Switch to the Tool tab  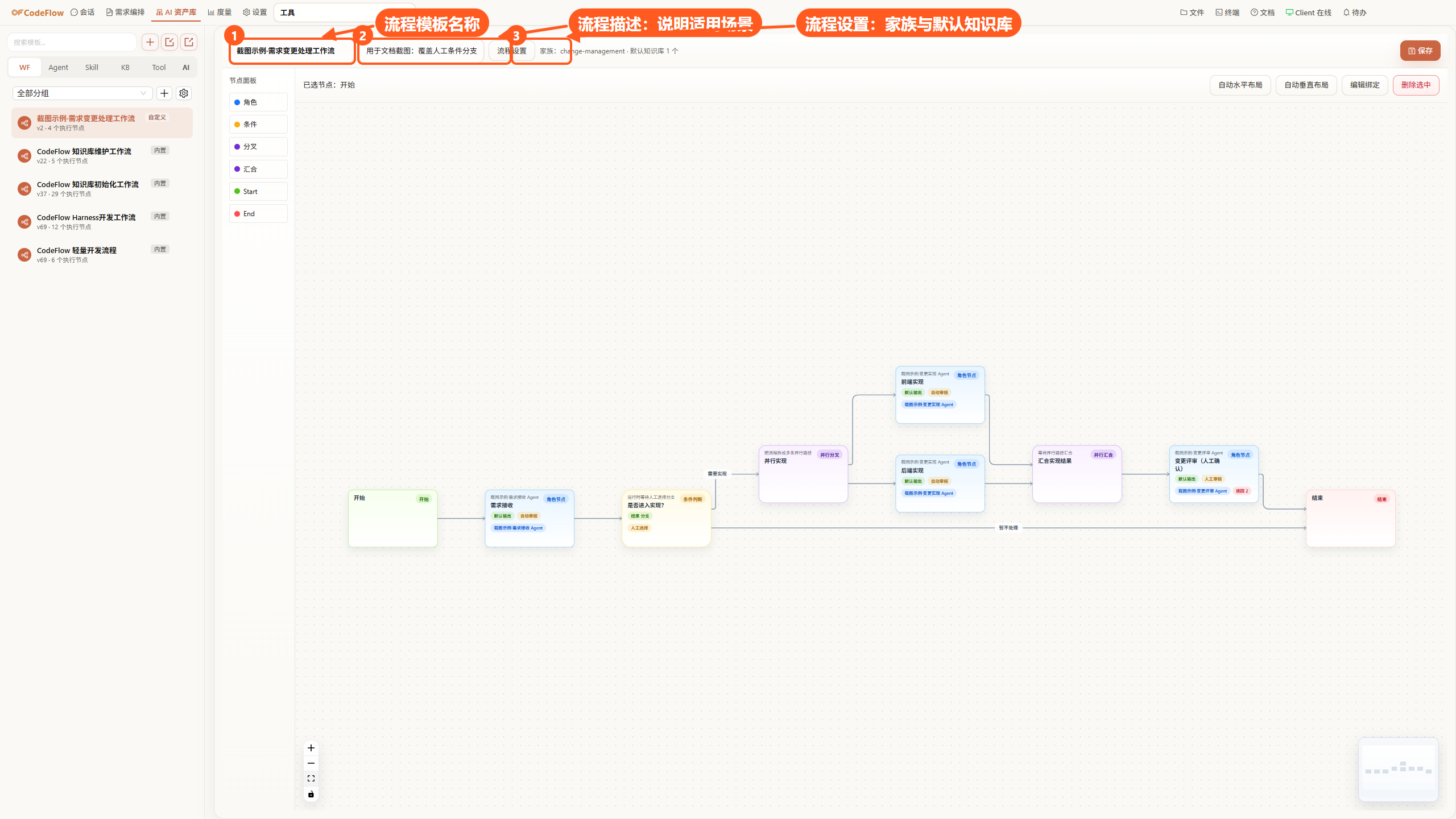[x=159, y=67]
